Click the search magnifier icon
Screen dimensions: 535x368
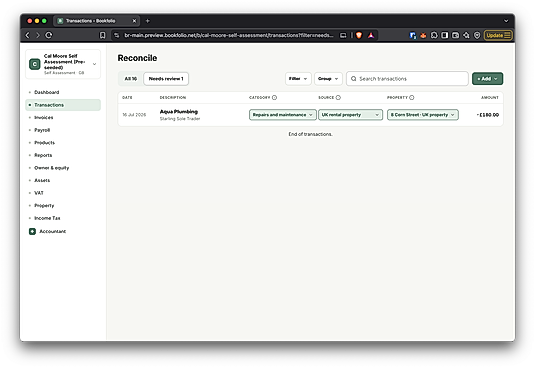[353, 79]
